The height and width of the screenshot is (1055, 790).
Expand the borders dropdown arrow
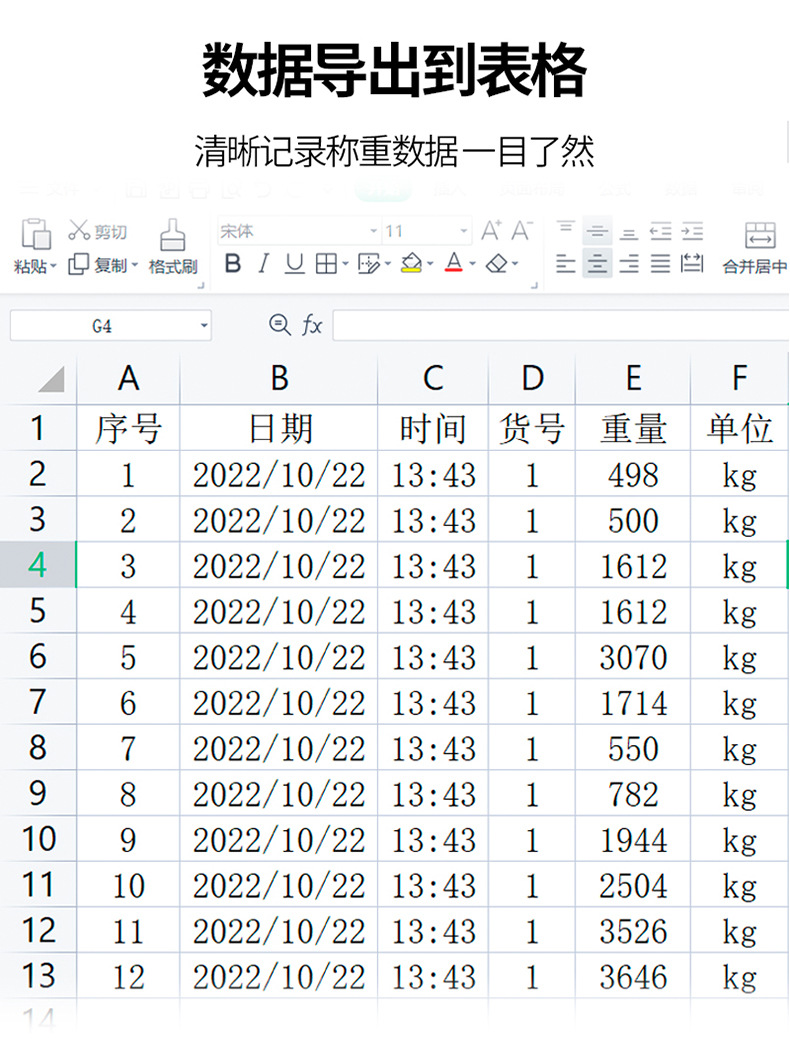[x=345, y=264]
